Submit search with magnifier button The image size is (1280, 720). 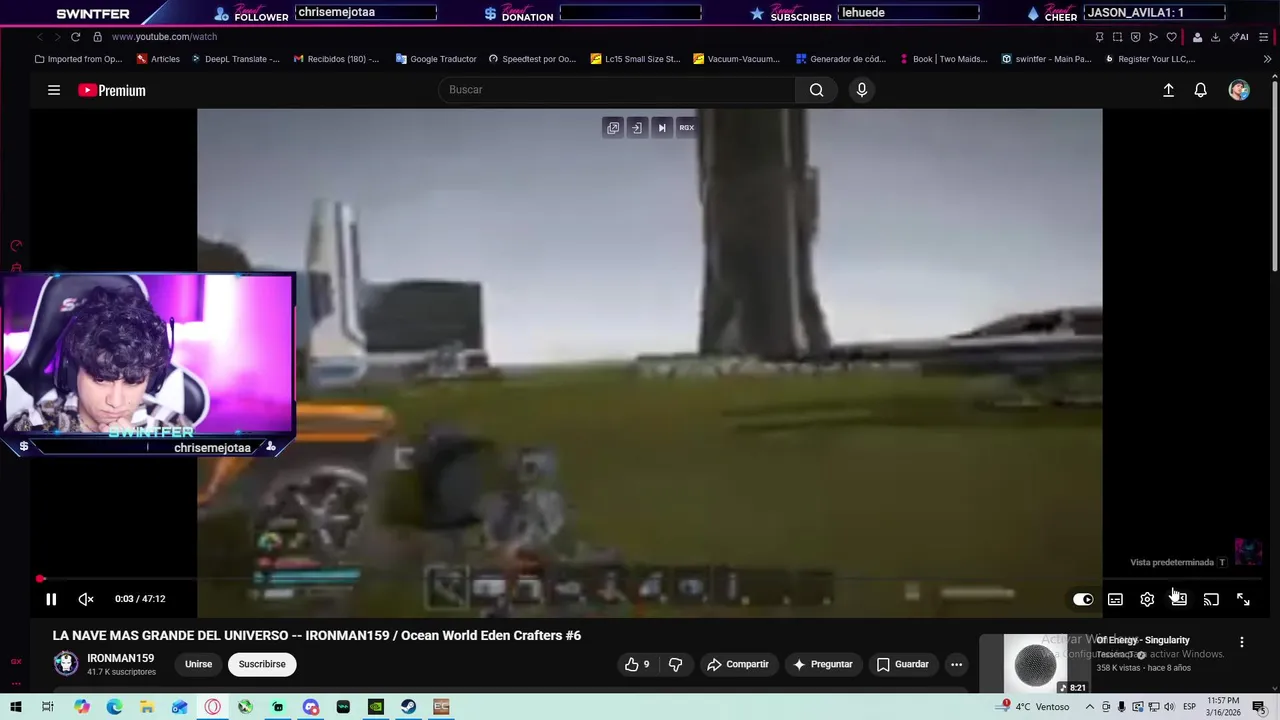pos(817,90)
